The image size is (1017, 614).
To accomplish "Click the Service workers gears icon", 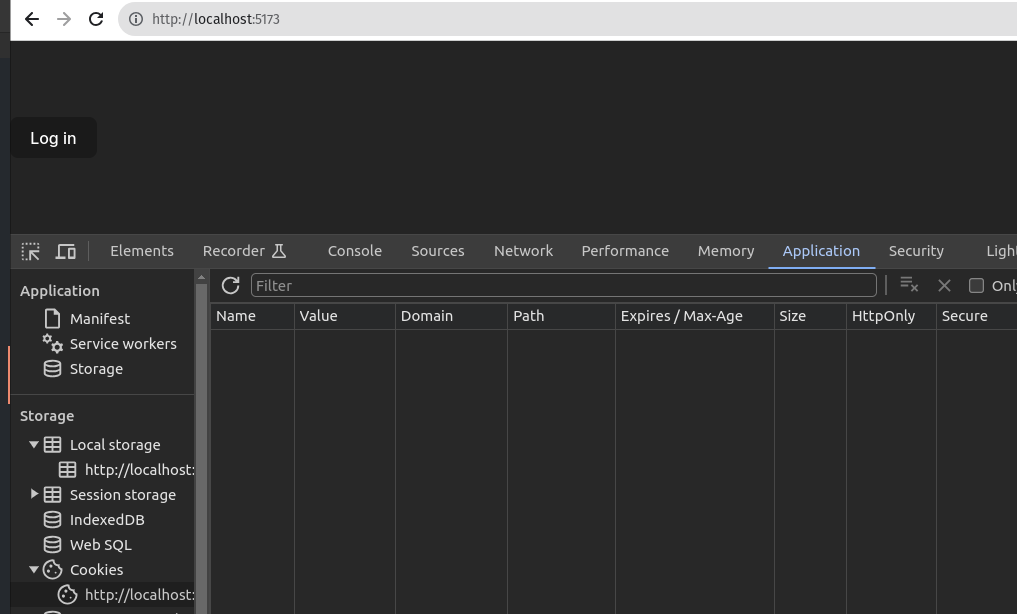I will (53, 344).
